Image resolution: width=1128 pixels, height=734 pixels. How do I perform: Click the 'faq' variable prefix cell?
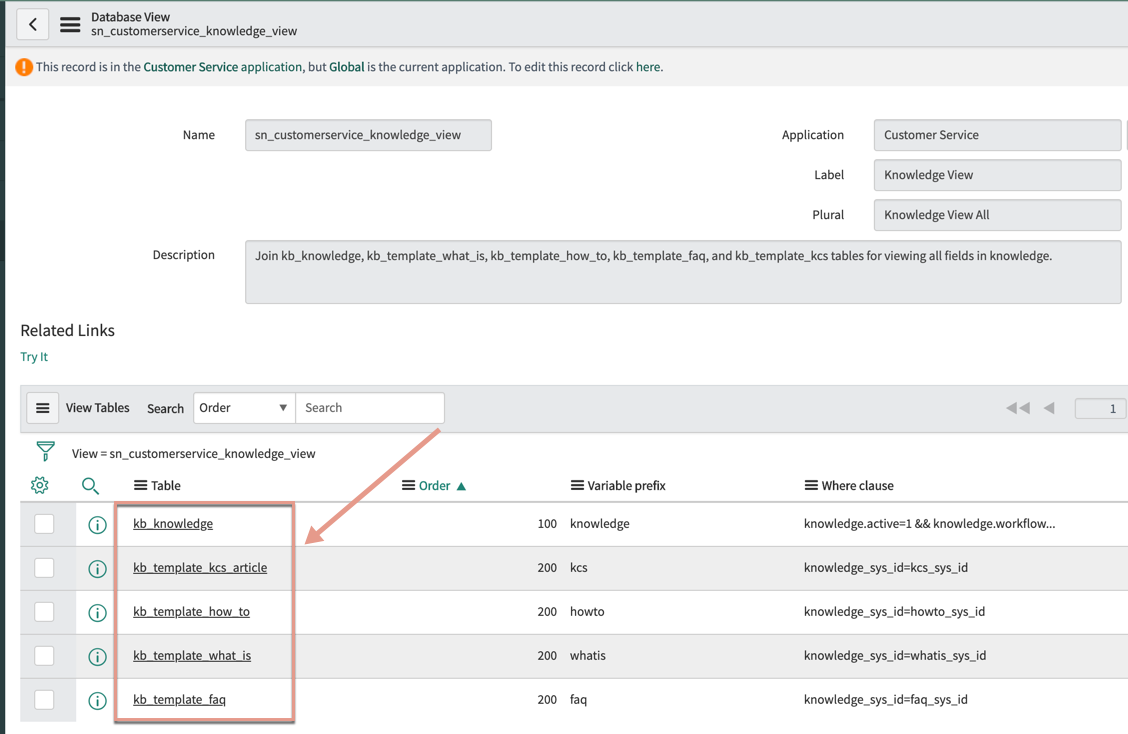pos(578,699)
